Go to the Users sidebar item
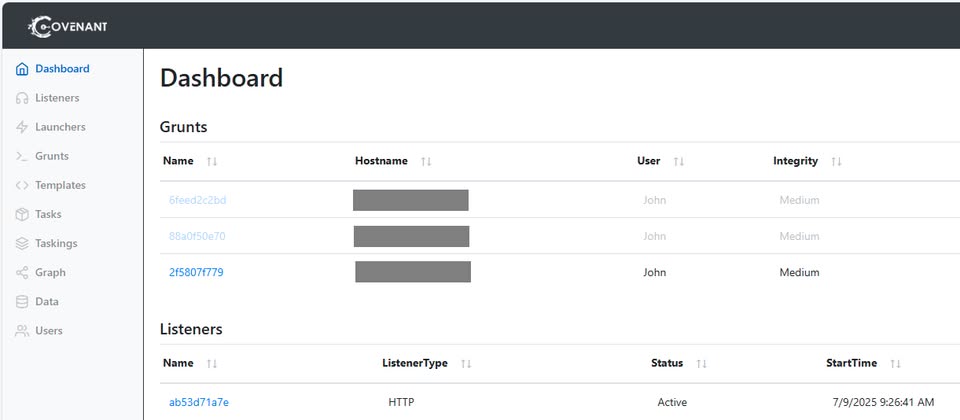 [x=48, y=330]
